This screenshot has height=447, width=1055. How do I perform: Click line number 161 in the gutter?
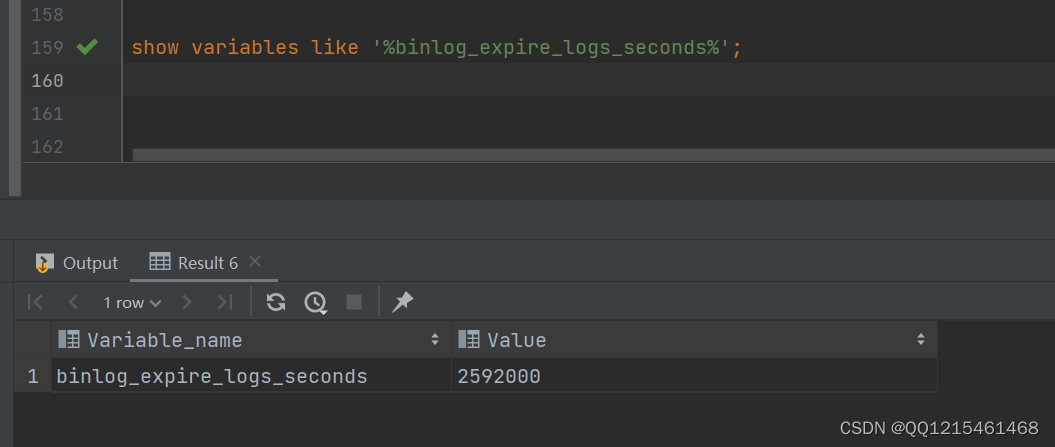coord(47,114)
